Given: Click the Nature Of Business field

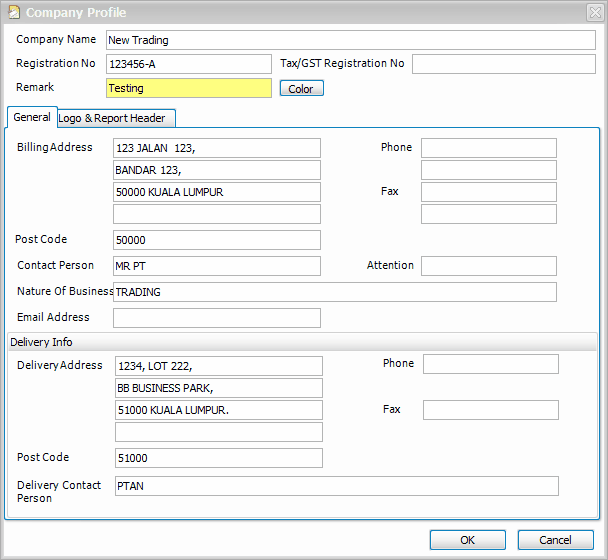Looking at the screenshot, I should [335, 292].
